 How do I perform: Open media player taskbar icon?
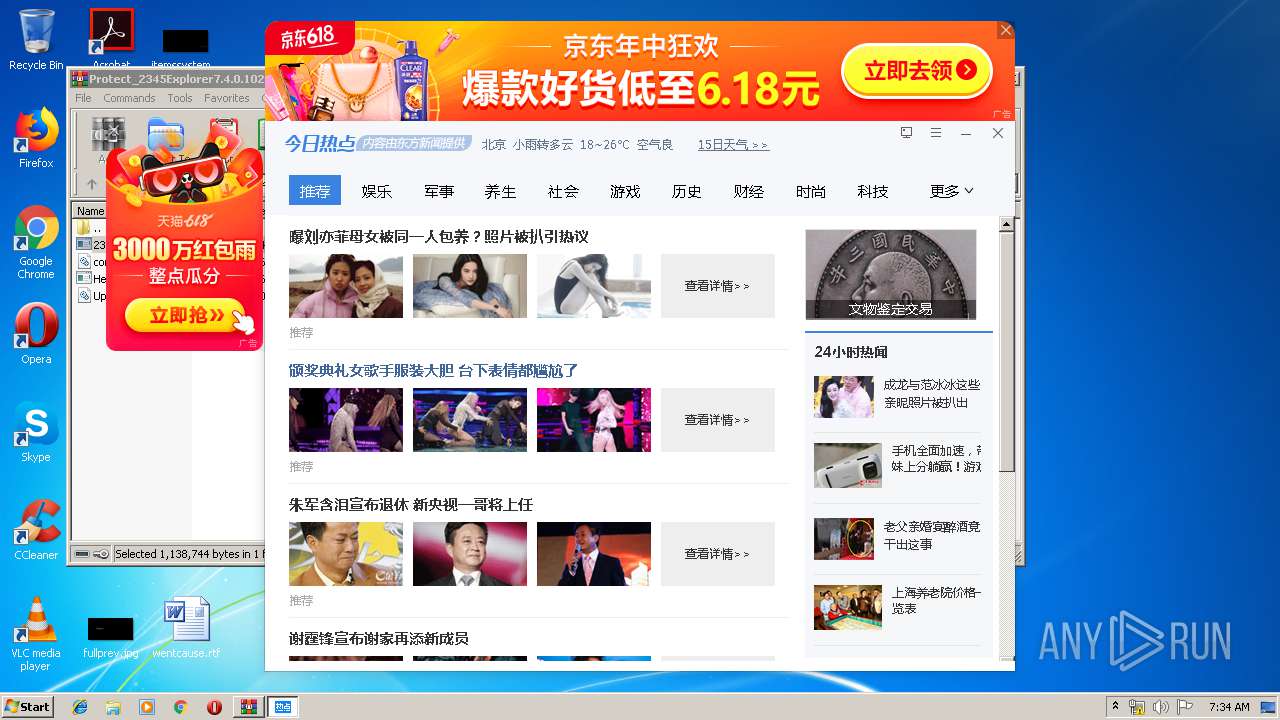pos(147,707)
